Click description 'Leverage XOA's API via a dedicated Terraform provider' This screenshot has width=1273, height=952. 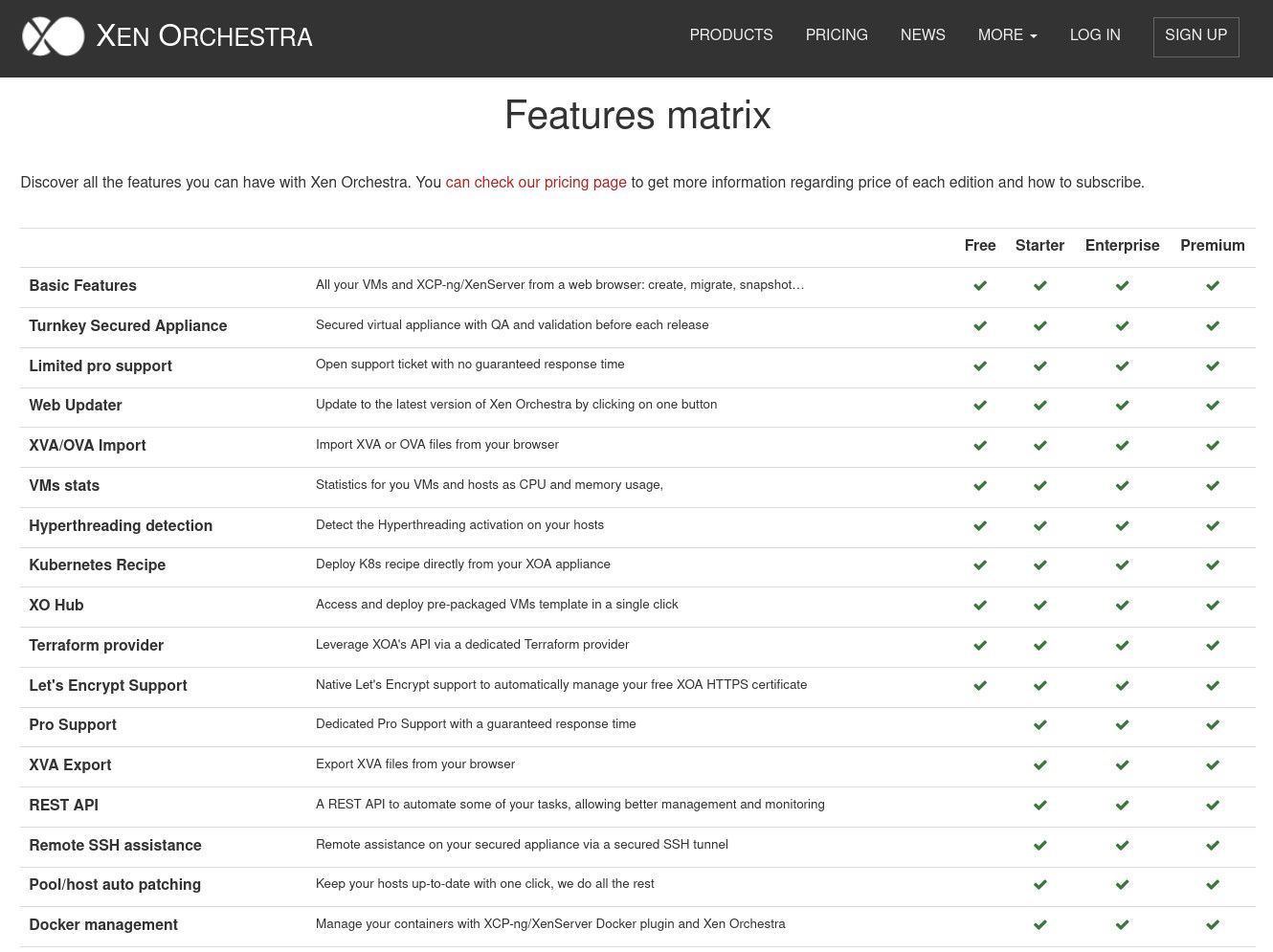472,645
